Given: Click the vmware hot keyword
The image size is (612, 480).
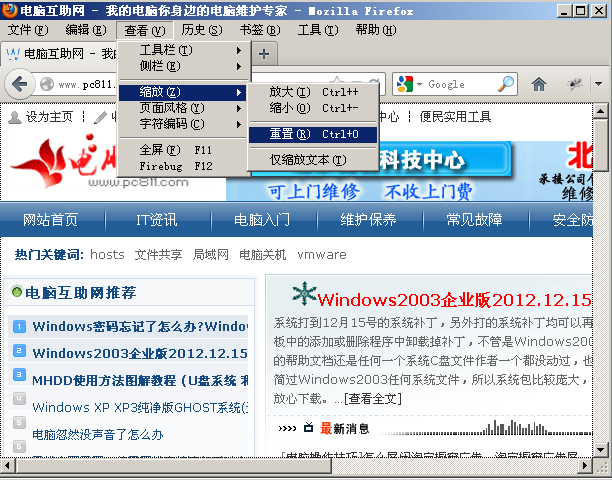Looking at the screenshot, I should coord(322,255).
